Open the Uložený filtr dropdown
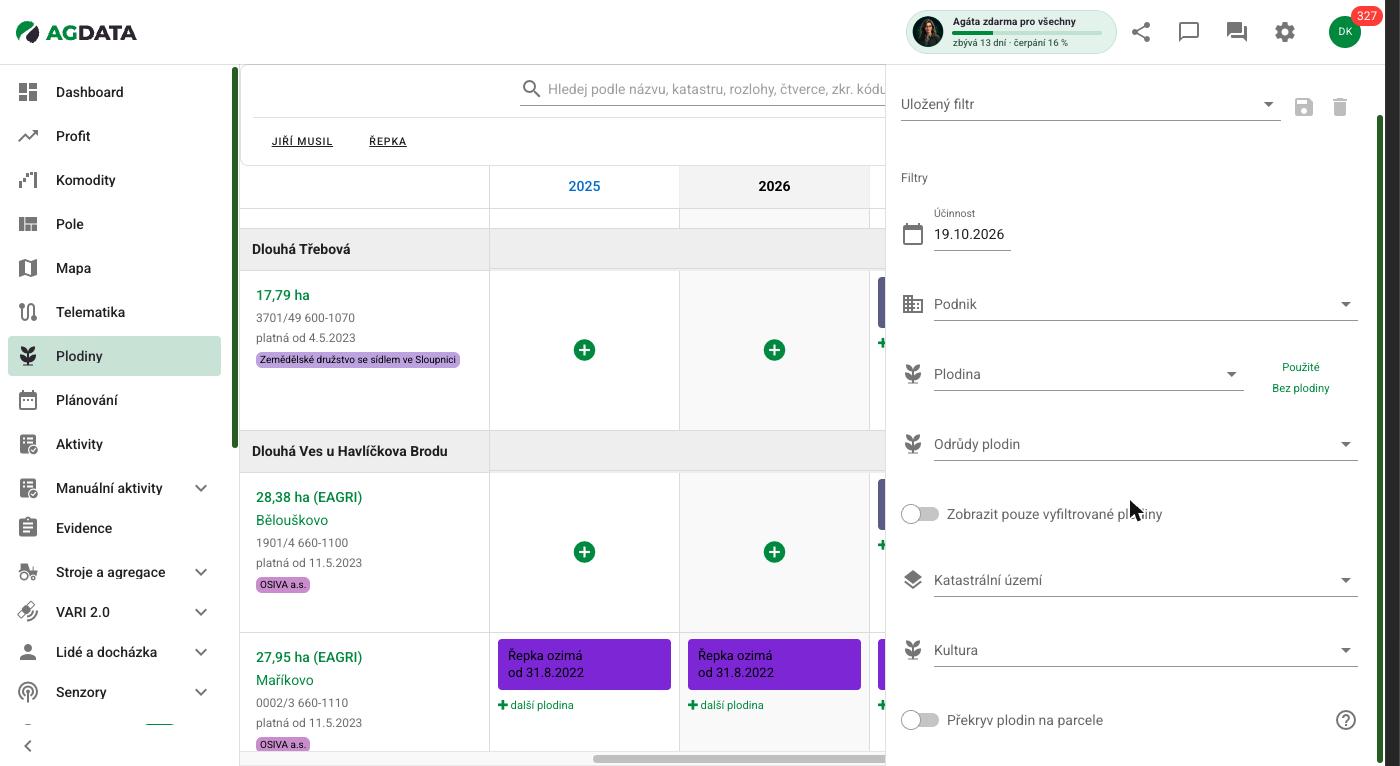 pyautogui.click(x=1090, y=105)
